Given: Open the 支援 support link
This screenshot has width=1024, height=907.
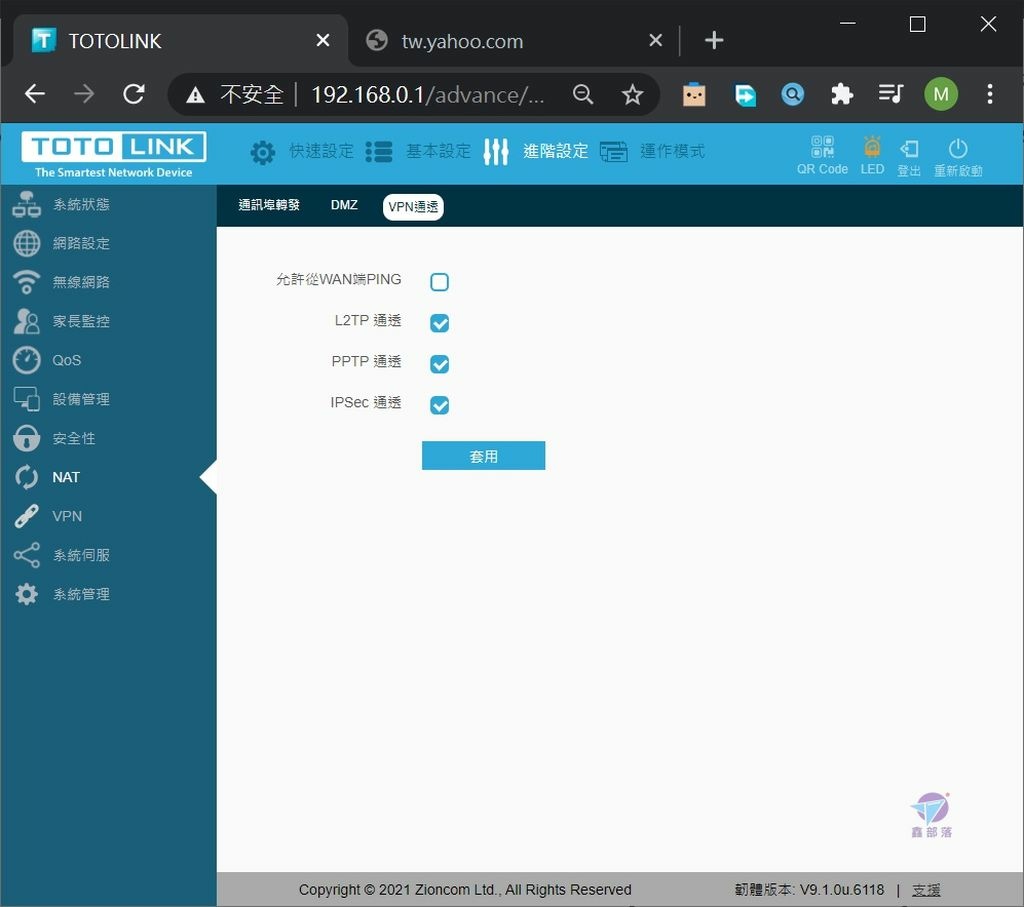Looking at the screenshot, I should click(x=926, y=890).
